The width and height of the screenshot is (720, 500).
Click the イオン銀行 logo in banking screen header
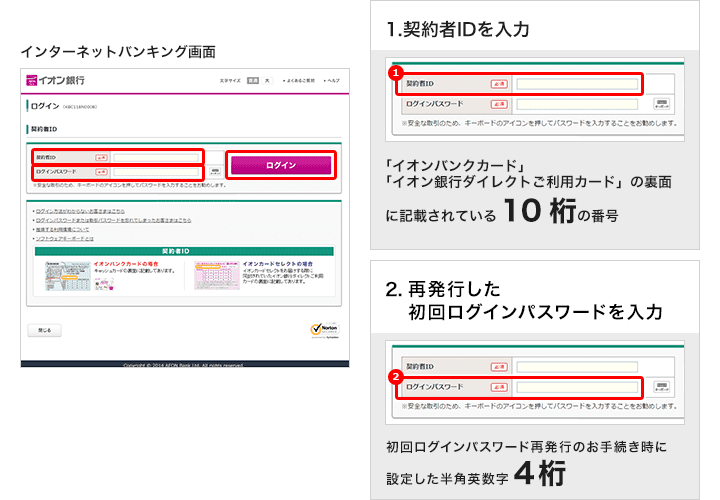tap(56, 80)
